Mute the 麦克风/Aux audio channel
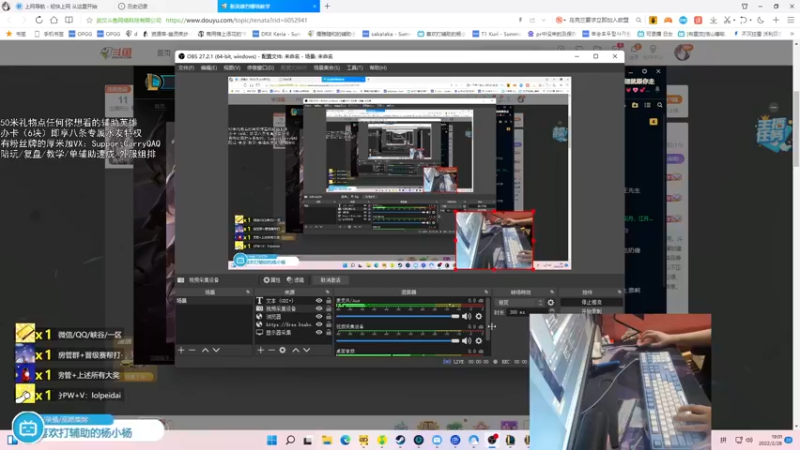 (x=466, y=316)
